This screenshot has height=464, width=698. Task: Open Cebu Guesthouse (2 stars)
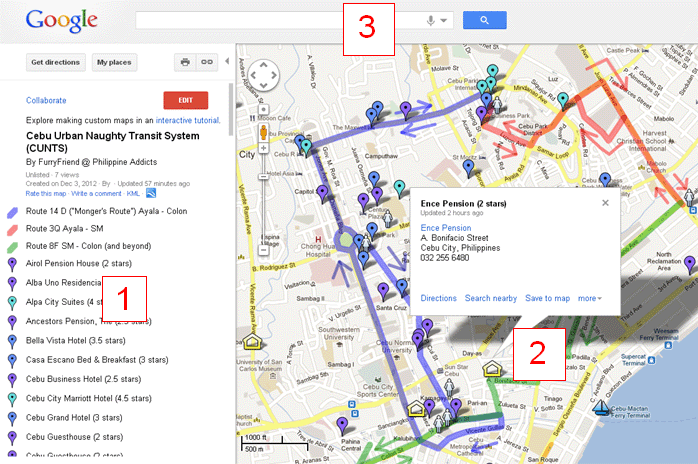point(74,437)
